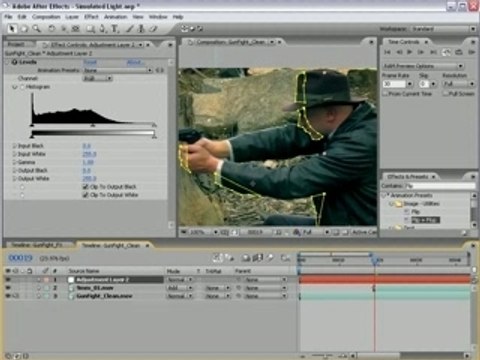Viewport: 480px width, 360px height.
Task: Enable From Current Time checkbox
Action: tap(385, 94)
